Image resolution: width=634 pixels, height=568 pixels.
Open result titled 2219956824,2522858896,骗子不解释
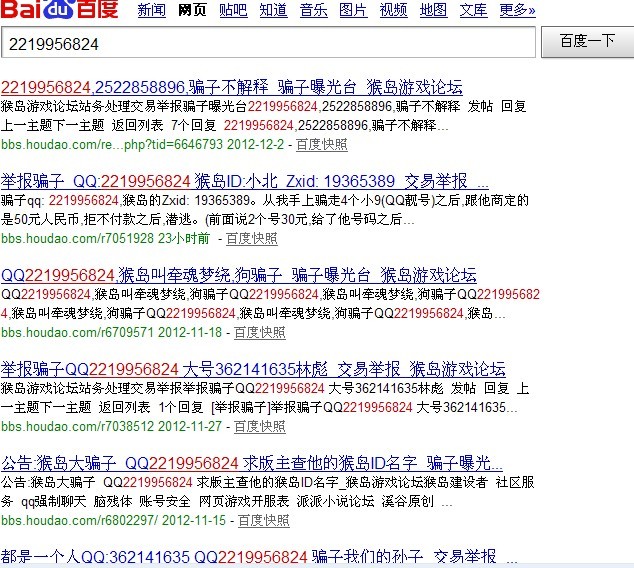[232, 87]
